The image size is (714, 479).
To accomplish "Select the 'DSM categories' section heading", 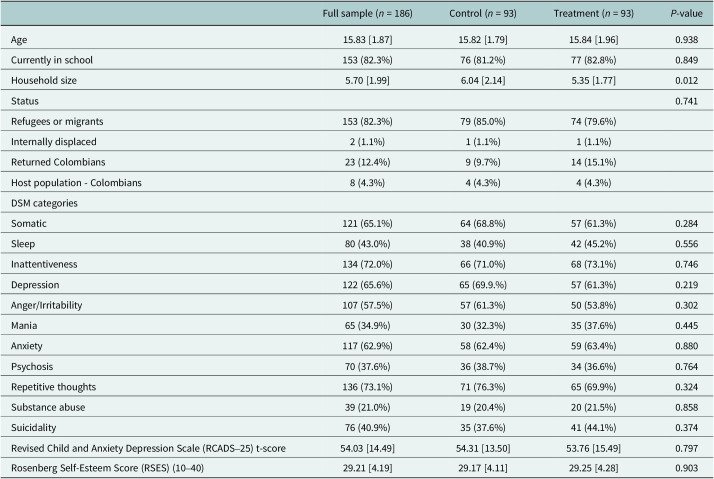I will [x=44, y=204].
